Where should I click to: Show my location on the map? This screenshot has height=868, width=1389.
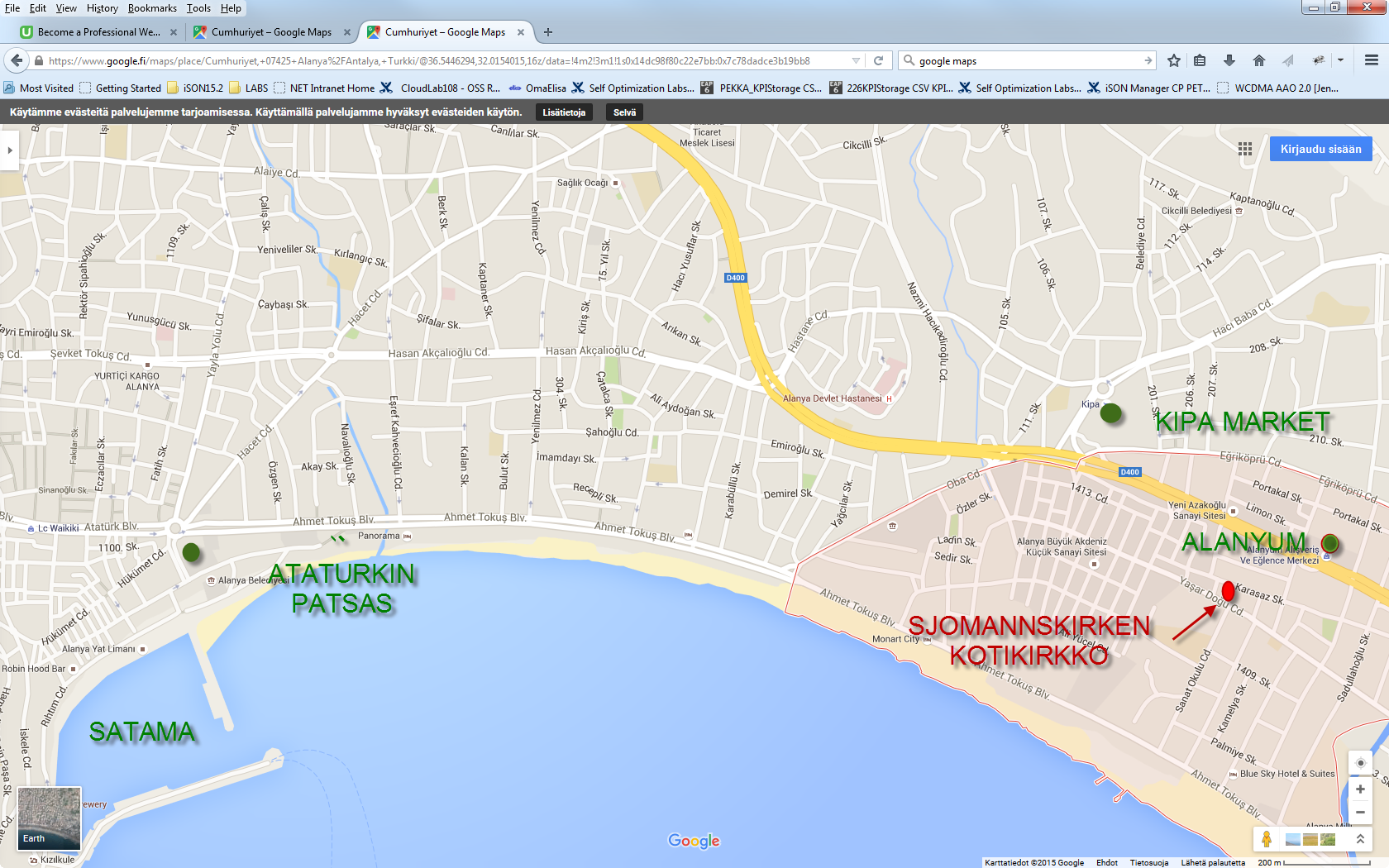(x=1360, y=763)
